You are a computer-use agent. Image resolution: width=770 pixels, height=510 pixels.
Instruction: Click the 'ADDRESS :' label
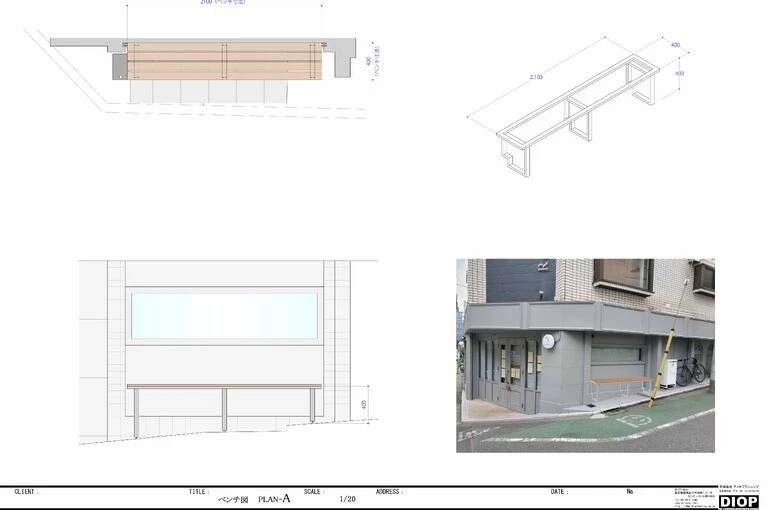pyautogui.click(x=389, y=491)
